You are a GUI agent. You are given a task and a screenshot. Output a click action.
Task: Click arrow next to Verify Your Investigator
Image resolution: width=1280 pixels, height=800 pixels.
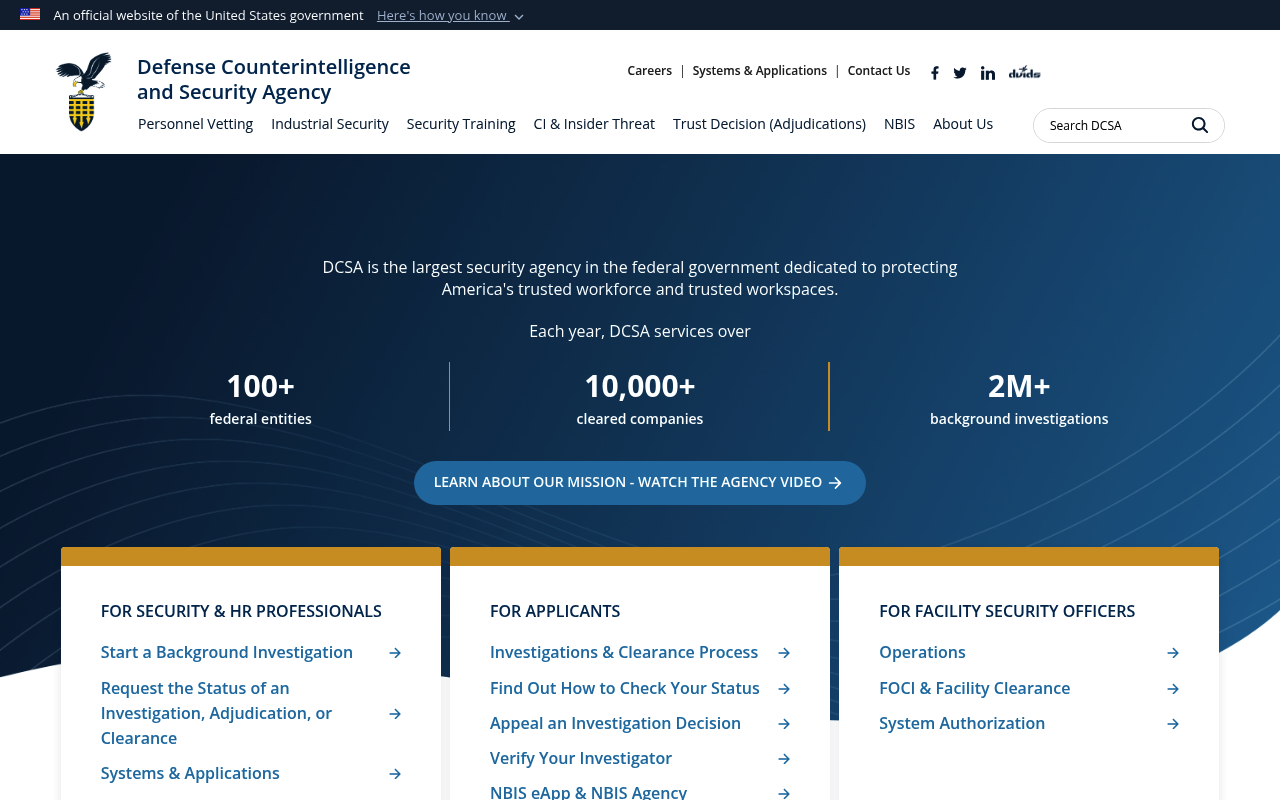tap(784, 759)
